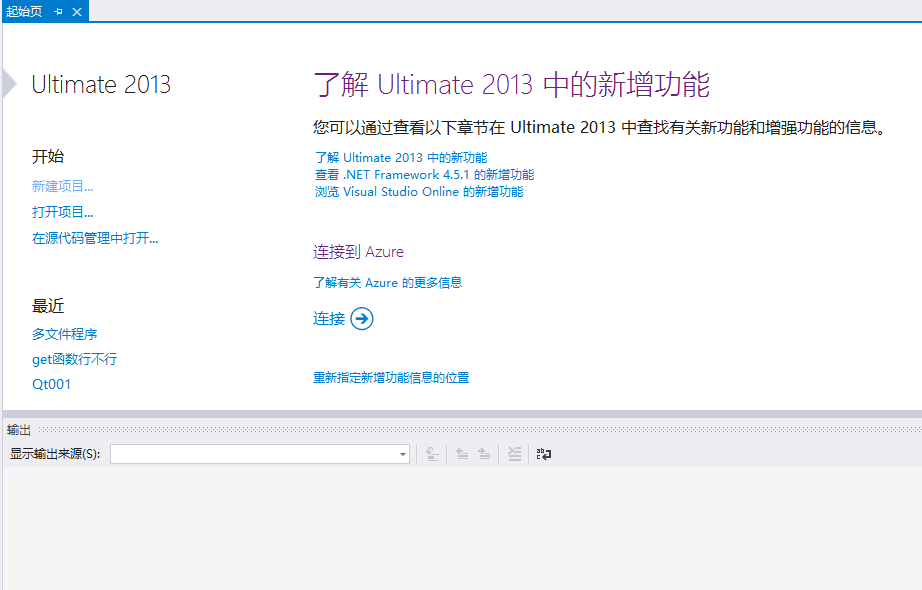922x590 pixels.
Task: Select the word wrap icon in output toolbar
Action: tap(543, 454)
